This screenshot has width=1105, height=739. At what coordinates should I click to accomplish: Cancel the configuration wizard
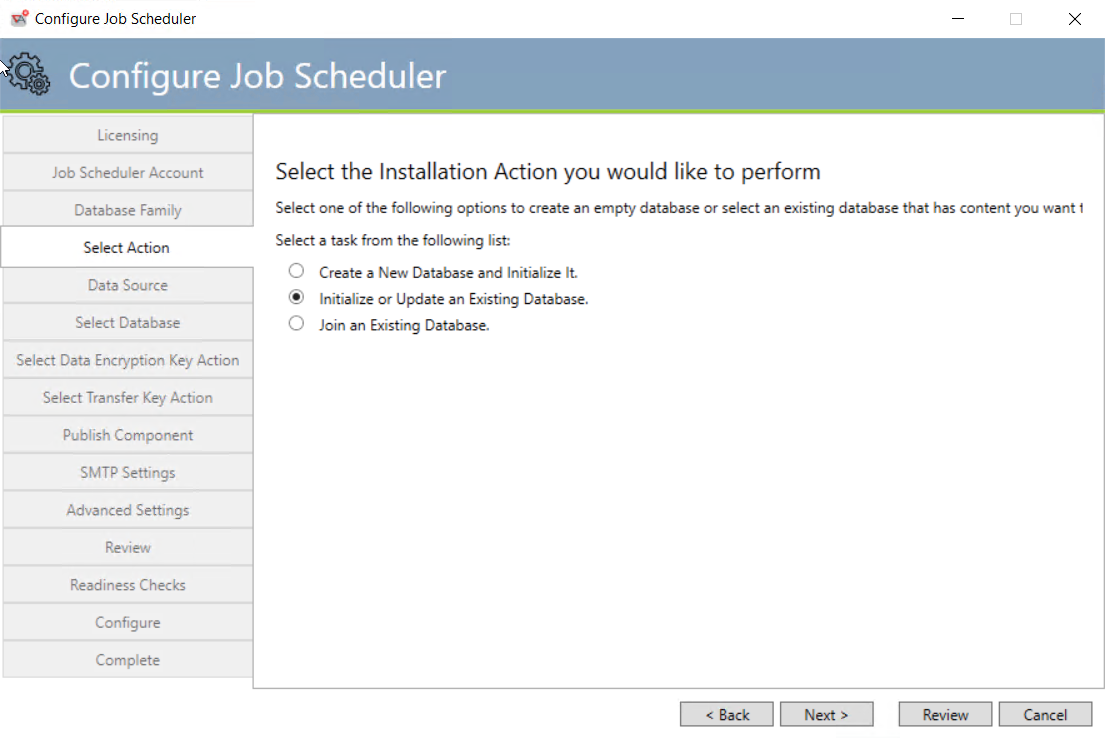coord(1045,714)
